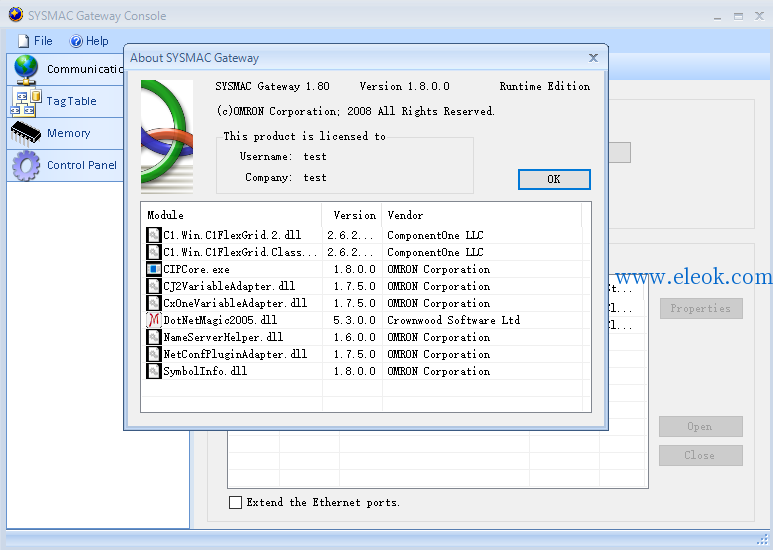
Task: Open the File menu
Action: pyautogui.click(x=35, y=41)
